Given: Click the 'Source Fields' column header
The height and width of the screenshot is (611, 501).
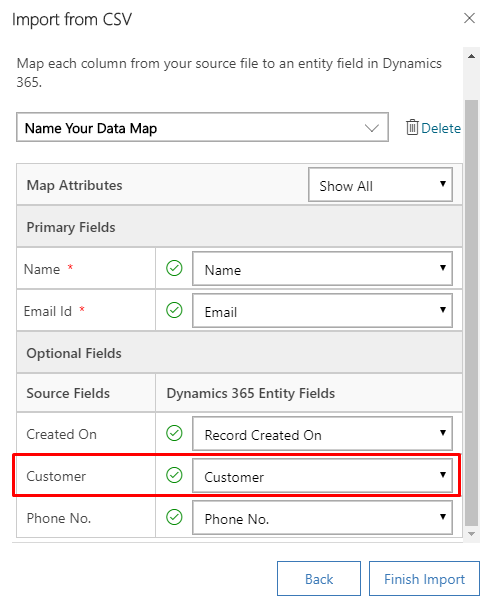Looking at the screenshot, I should [x=68, y=393].
